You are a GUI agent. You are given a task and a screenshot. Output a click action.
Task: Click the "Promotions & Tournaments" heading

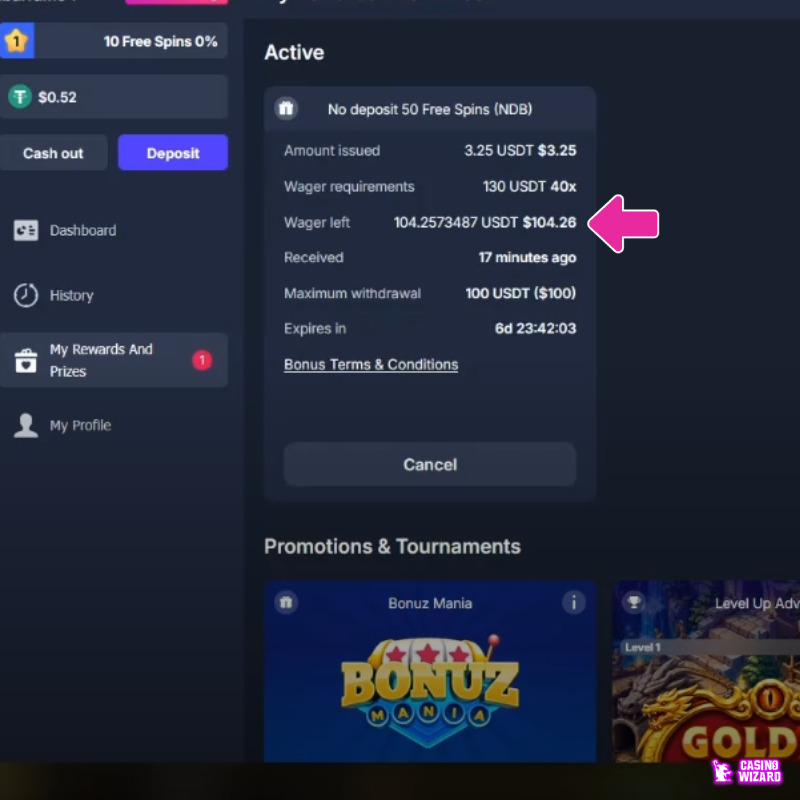pos(392,546)
